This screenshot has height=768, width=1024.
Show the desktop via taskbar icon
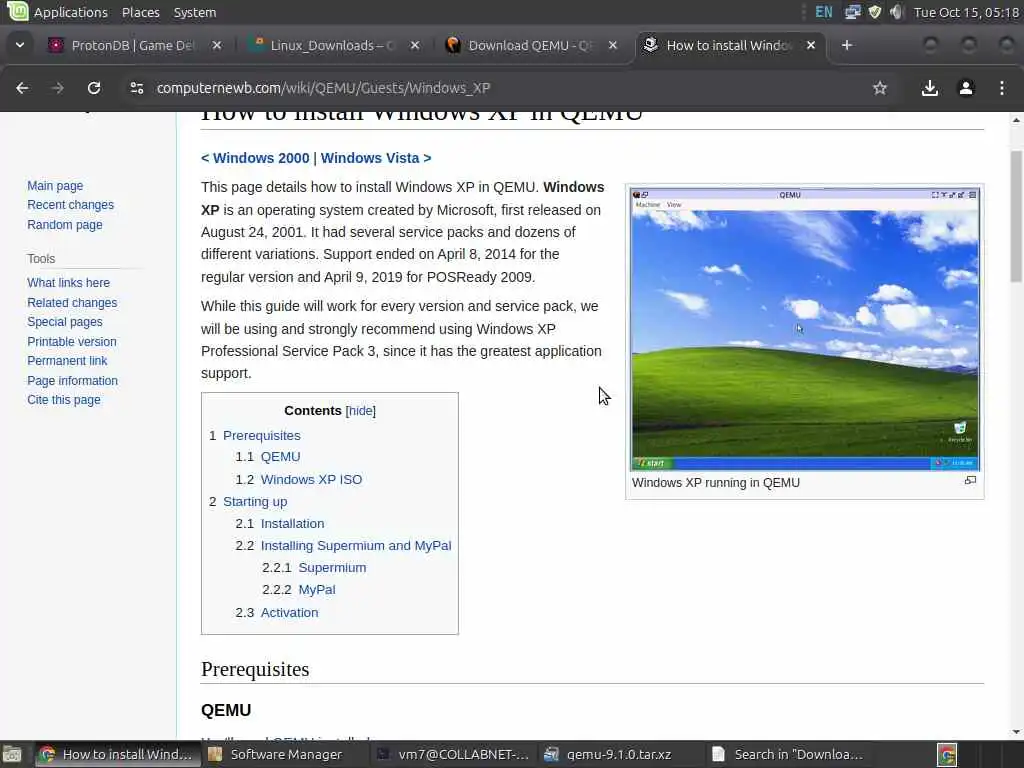(x=12, y=754)
